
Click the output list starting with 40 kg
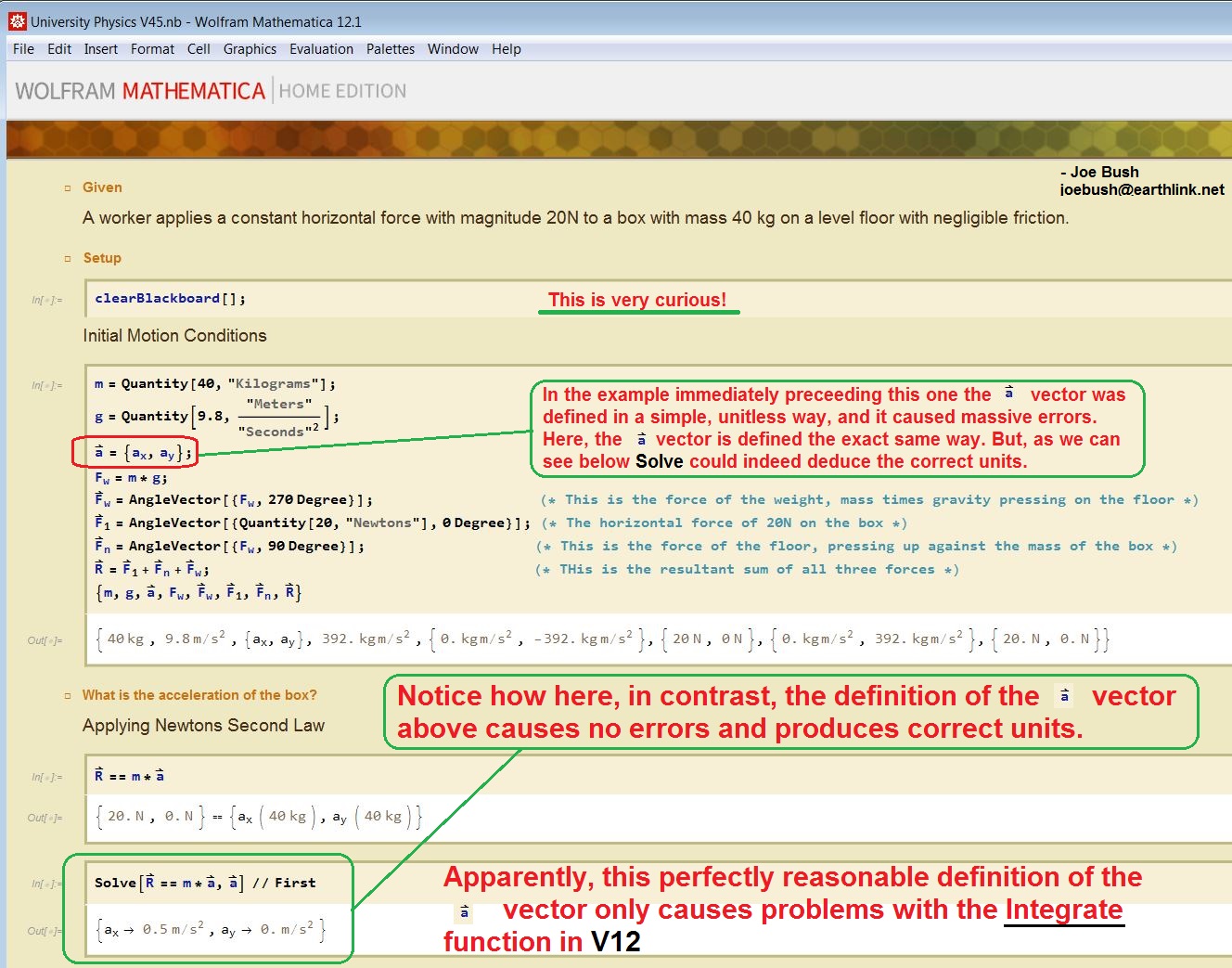point(602,639)
